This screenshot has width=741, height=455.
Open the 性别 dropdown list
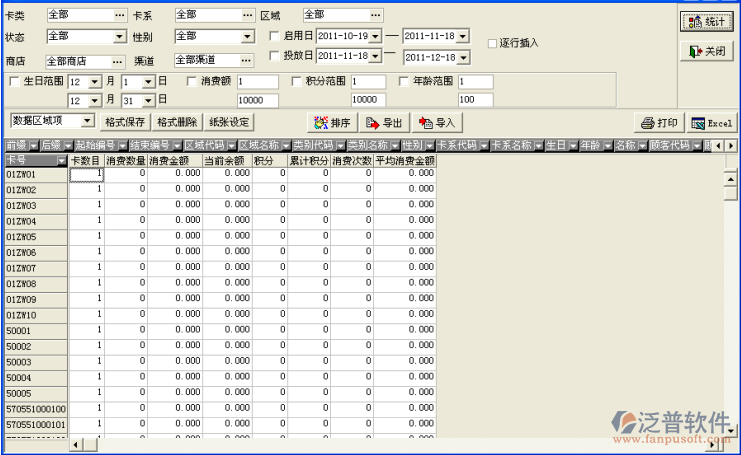(248, 36)
